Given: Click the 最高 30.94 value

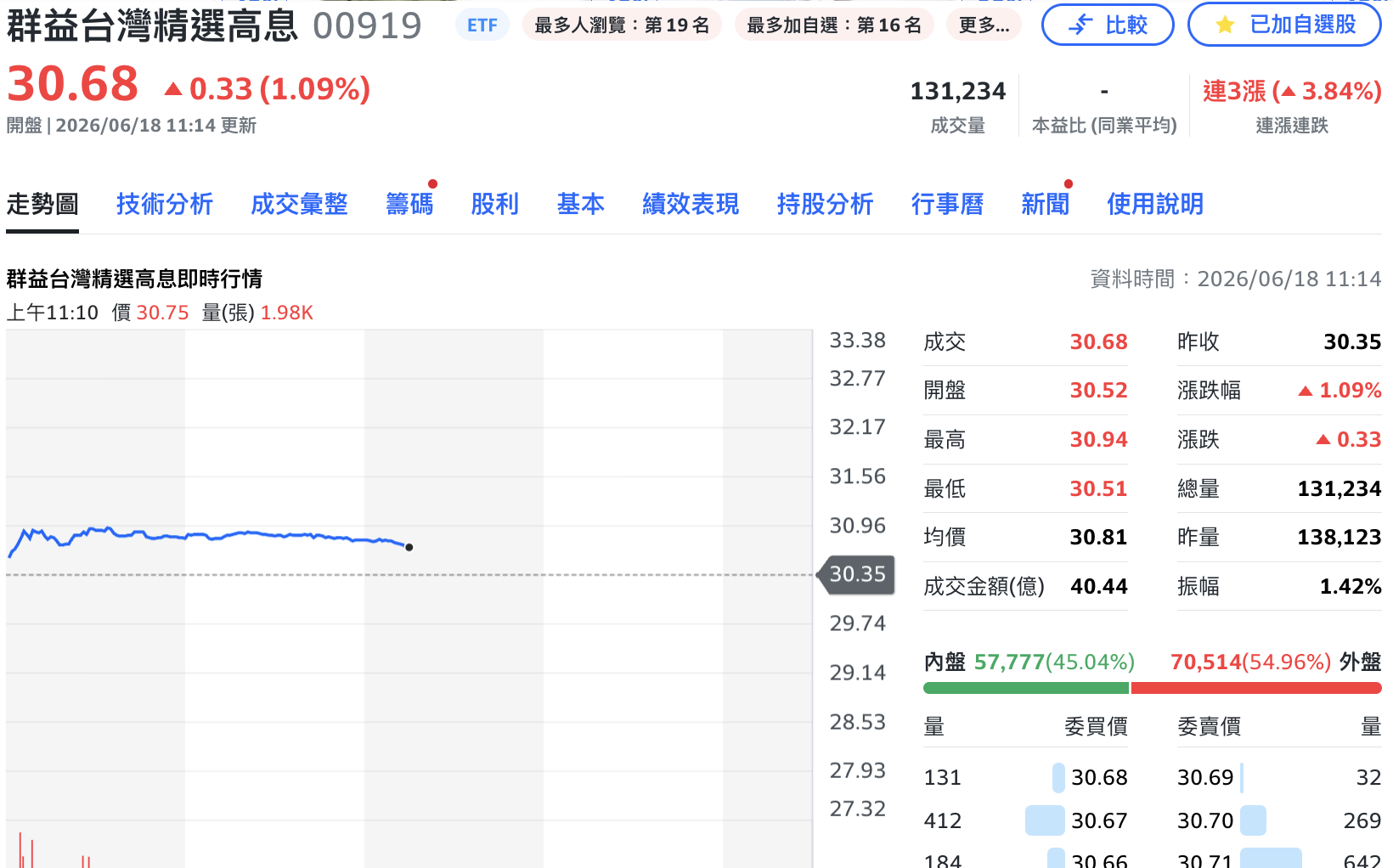Looking at the screenshot, I should tap(1098, 439).
